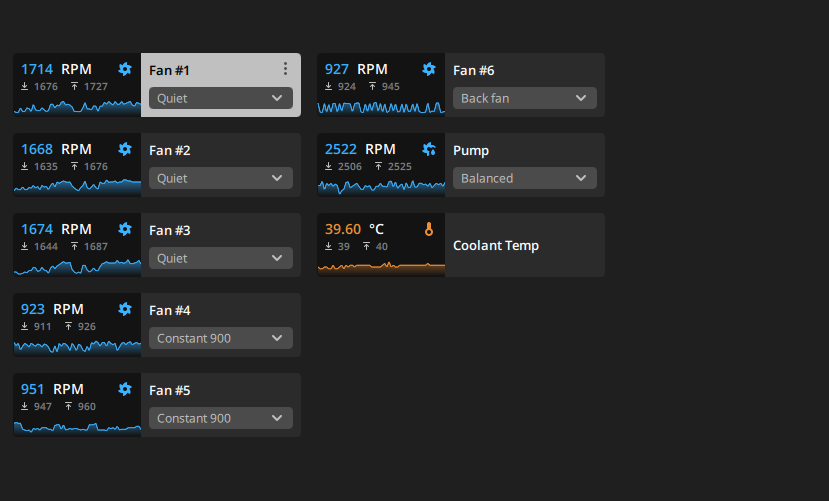Click the Fan #3 fan icon

pyautogui.click(x=125, y=229)
